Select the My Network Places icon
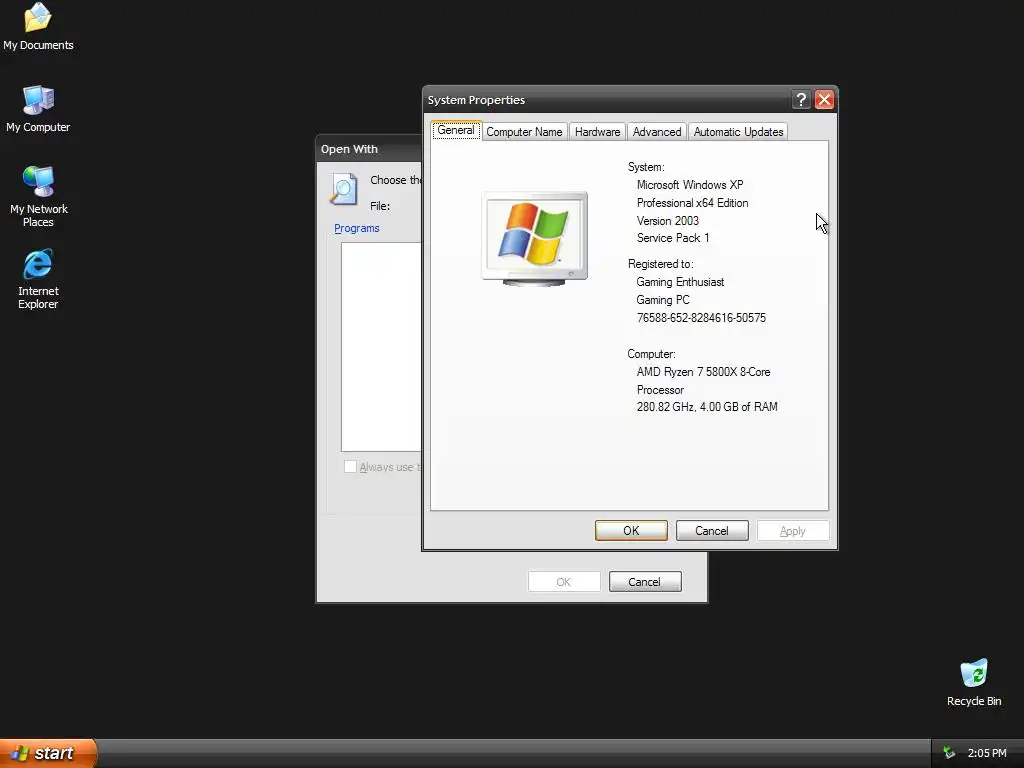This screenshot has width=1024, height=768. click(39, 196)
